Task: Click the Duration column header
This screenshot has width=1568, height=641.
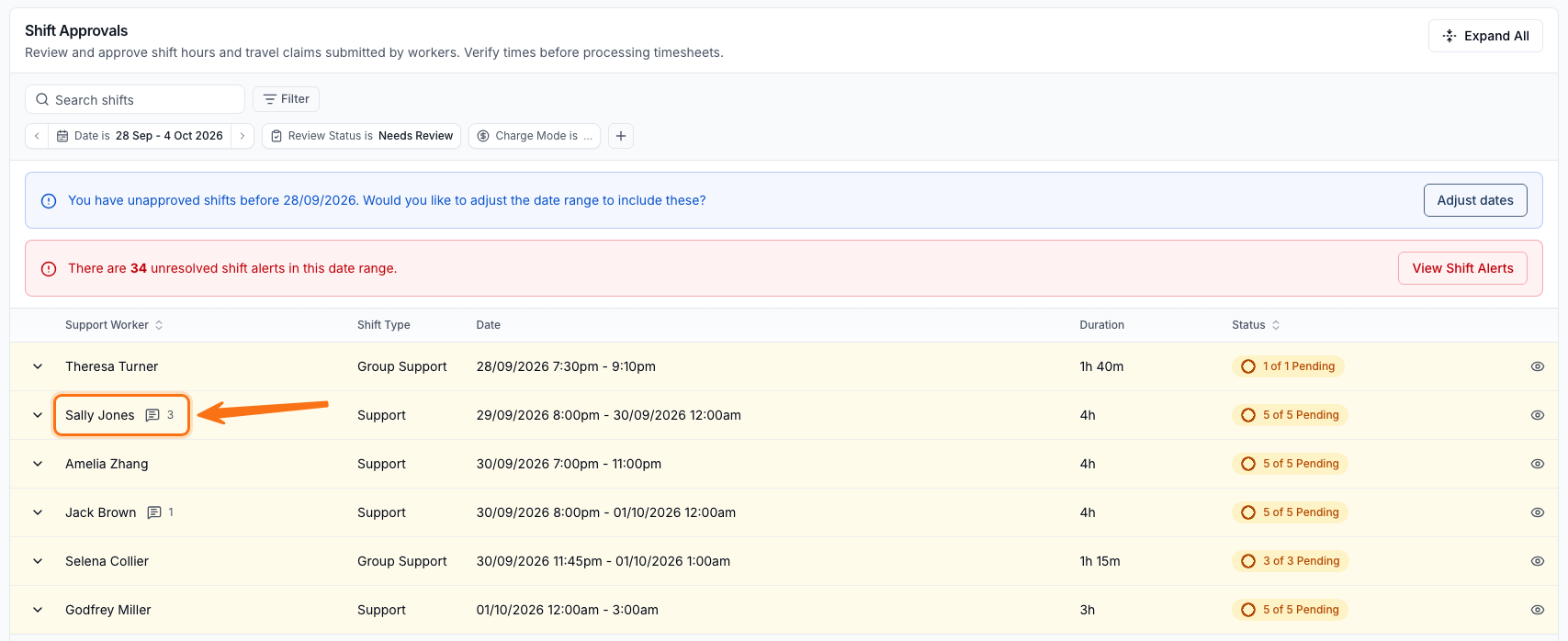Action: [1101, 325]
